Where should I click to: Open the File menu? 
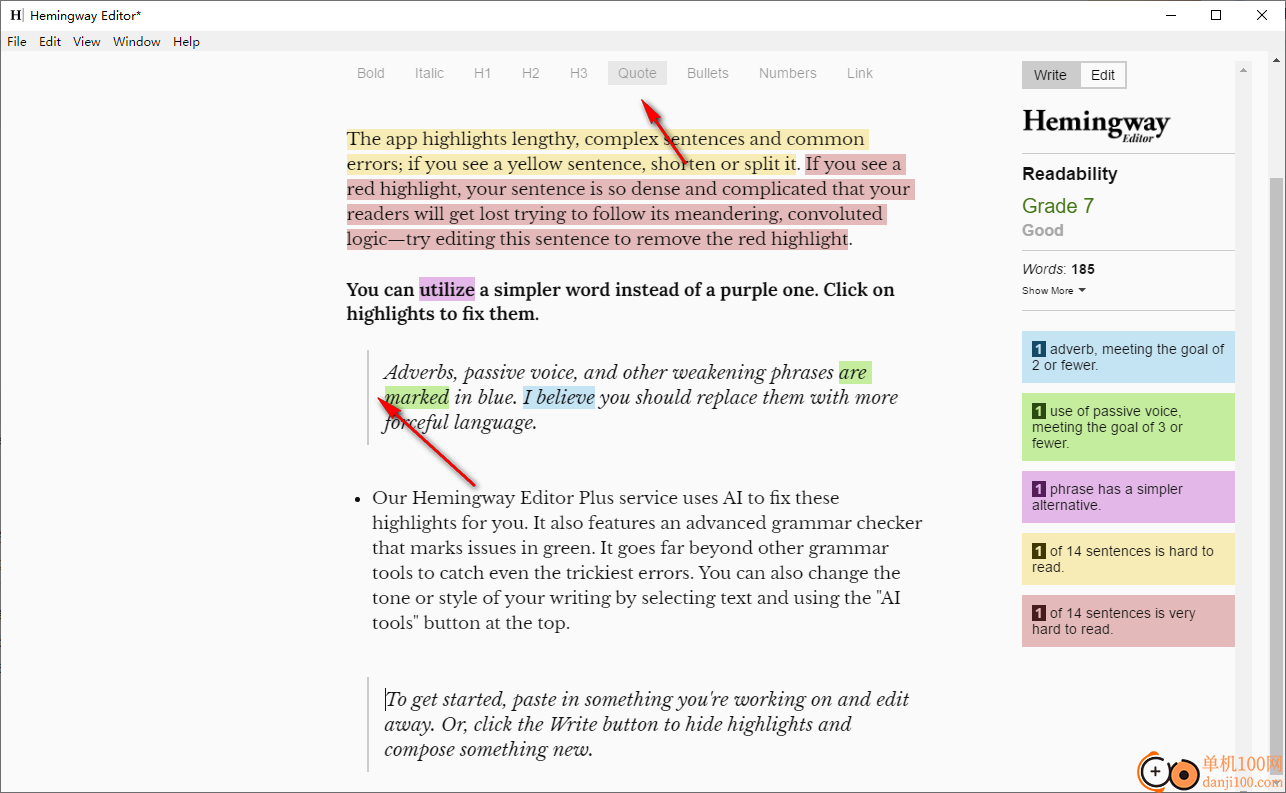point(16,42)
